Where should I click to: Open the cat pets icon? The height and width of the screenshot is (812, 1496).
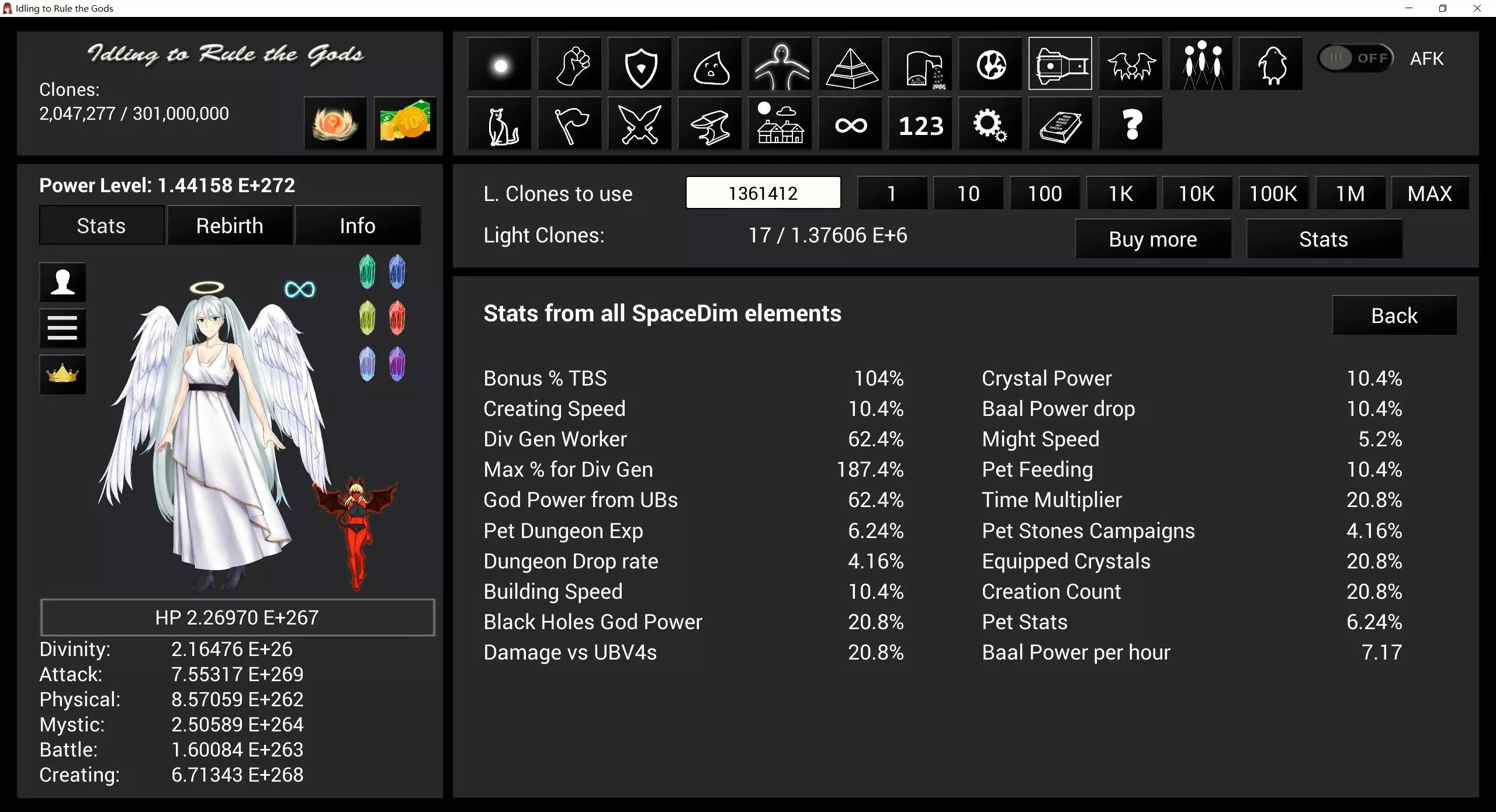500,124
